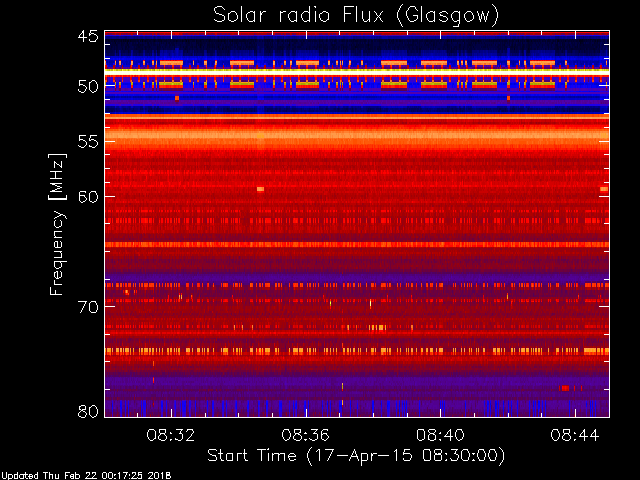
Task: Click the 60 frequency tick label
Action: click(x=88, y=196)
